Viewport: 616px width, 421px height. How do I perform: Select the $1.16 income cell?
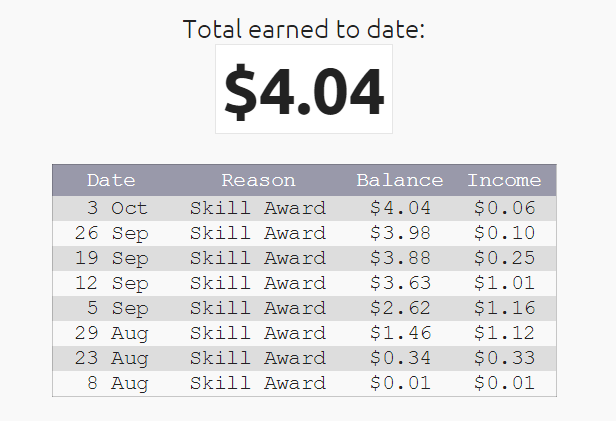[504, 308]
